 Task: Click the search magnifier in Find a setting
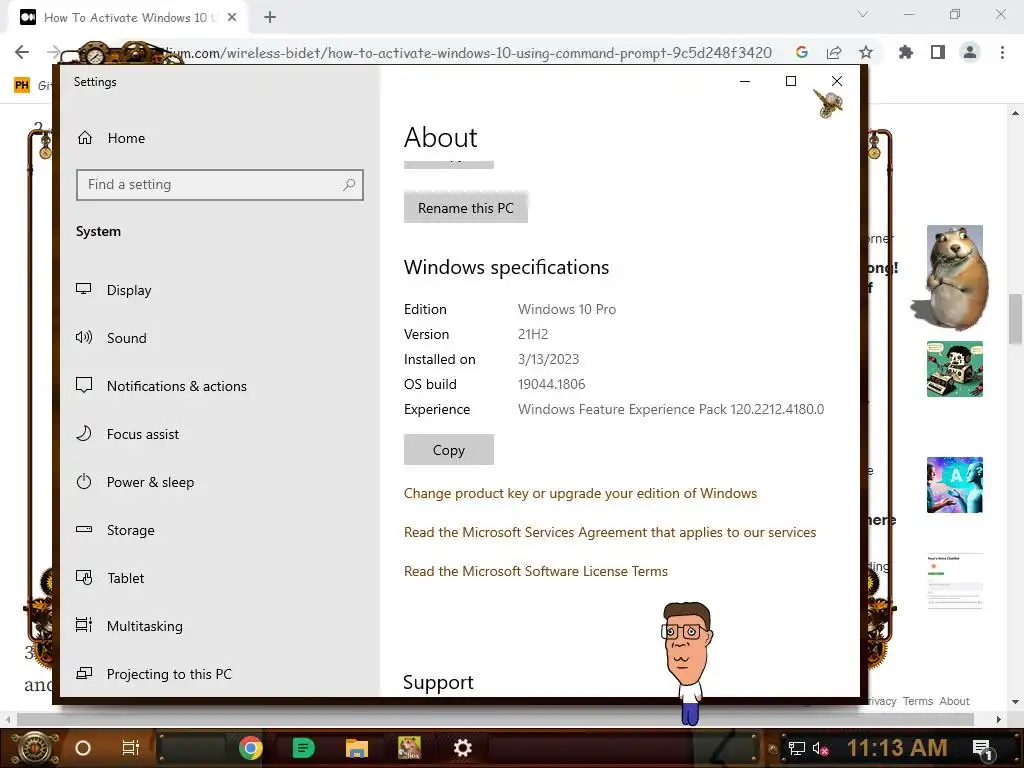click(x=349, y=185)
